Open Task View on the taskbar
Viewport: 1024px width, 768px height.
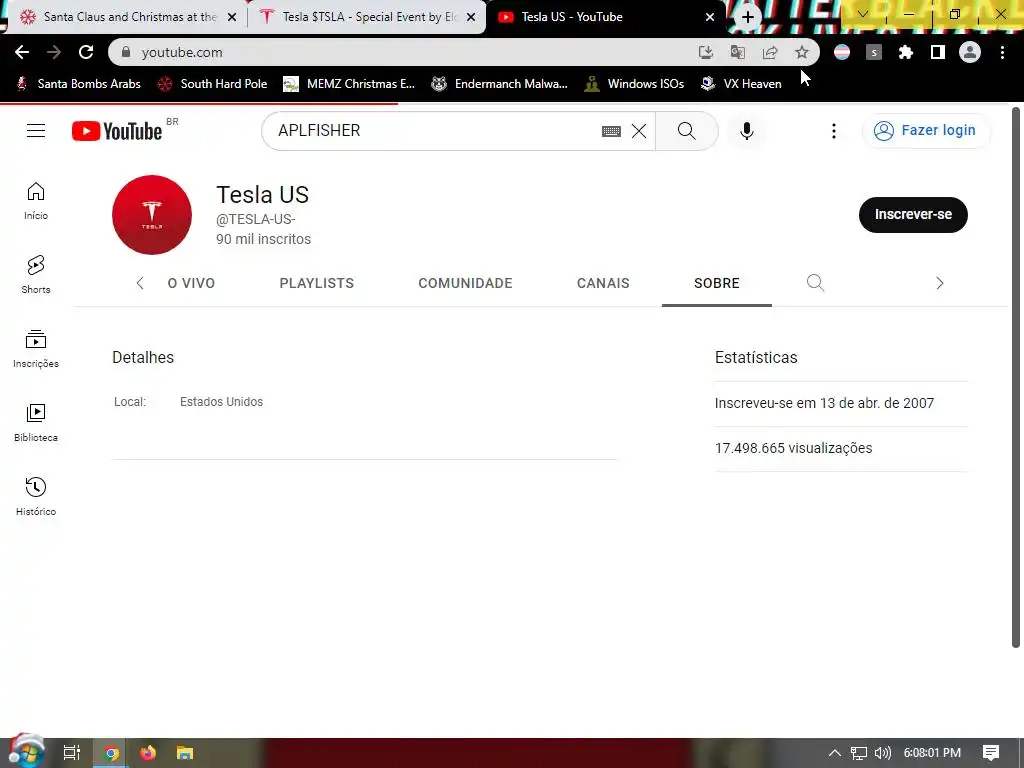[x=72, y=753]
